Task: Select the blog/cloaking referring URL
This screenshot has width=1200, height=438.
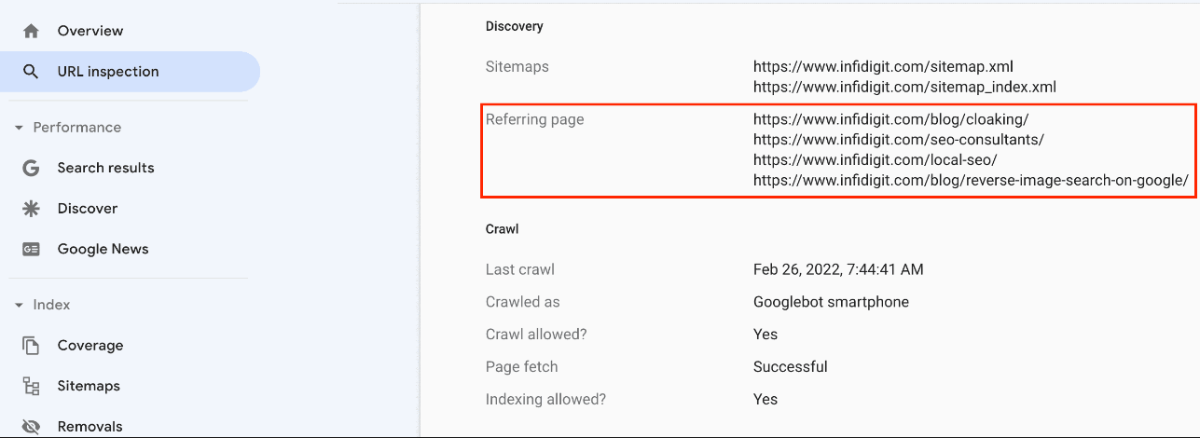Action: [890, 120]
